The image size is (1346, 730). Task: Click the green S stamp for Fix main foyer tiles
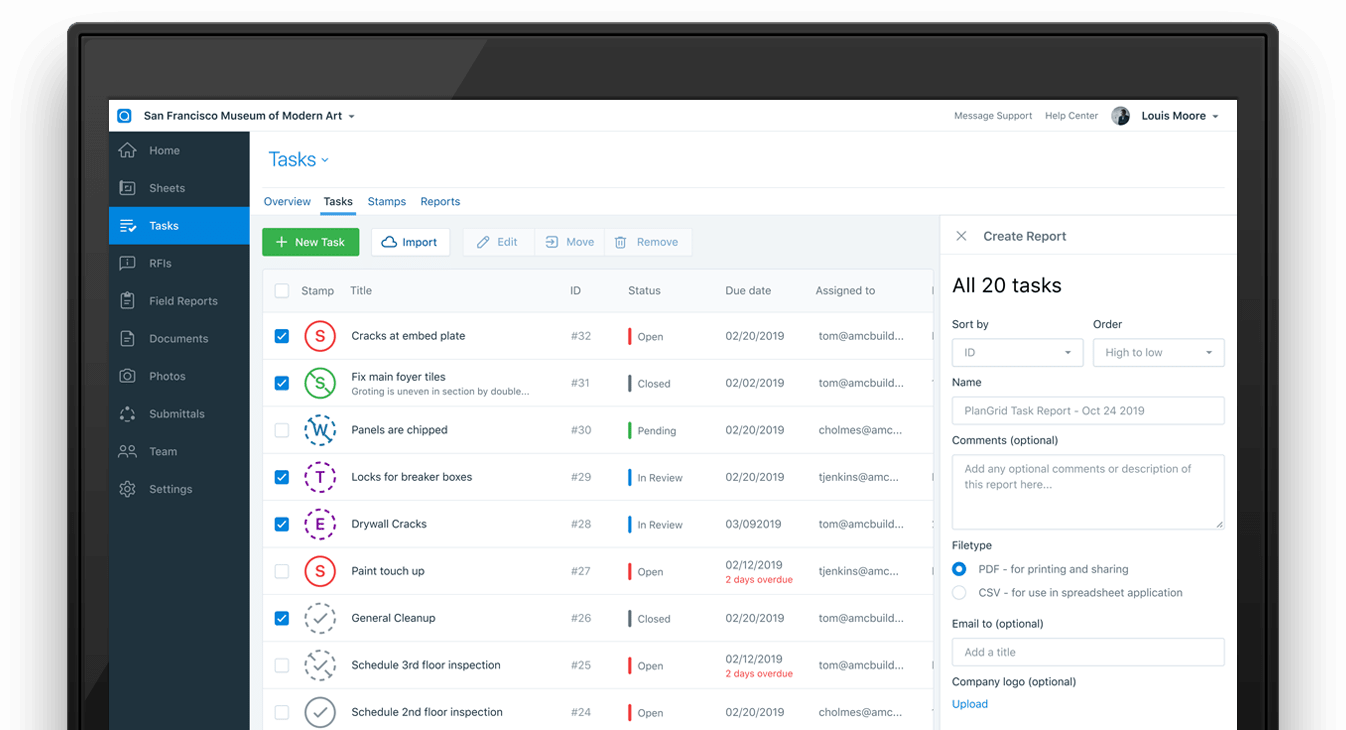coord(319,383)
